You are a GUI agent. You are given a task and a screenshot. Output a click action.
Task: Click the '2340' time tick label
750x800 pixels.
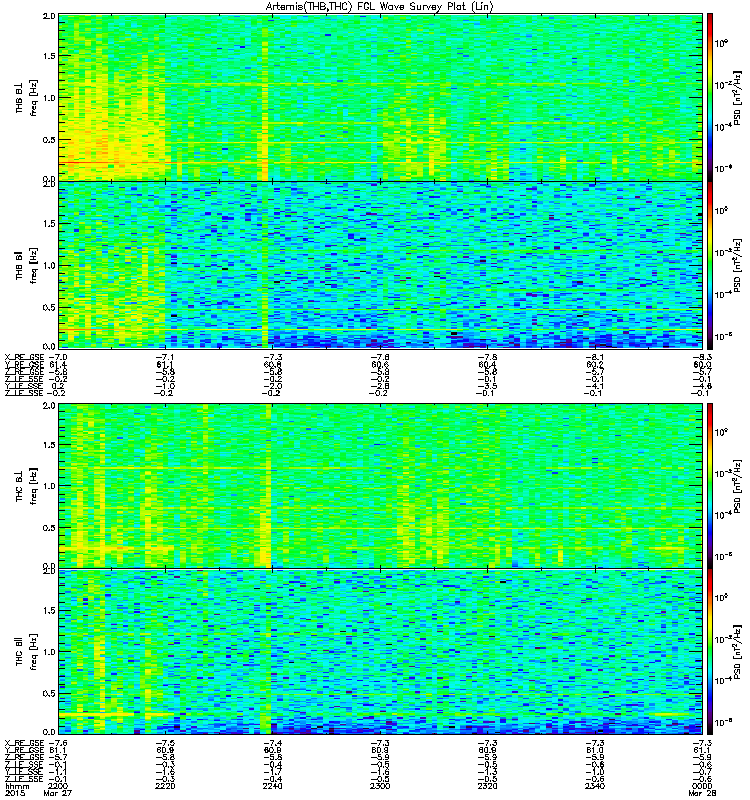pyautogui.click(x=595, y=786)
